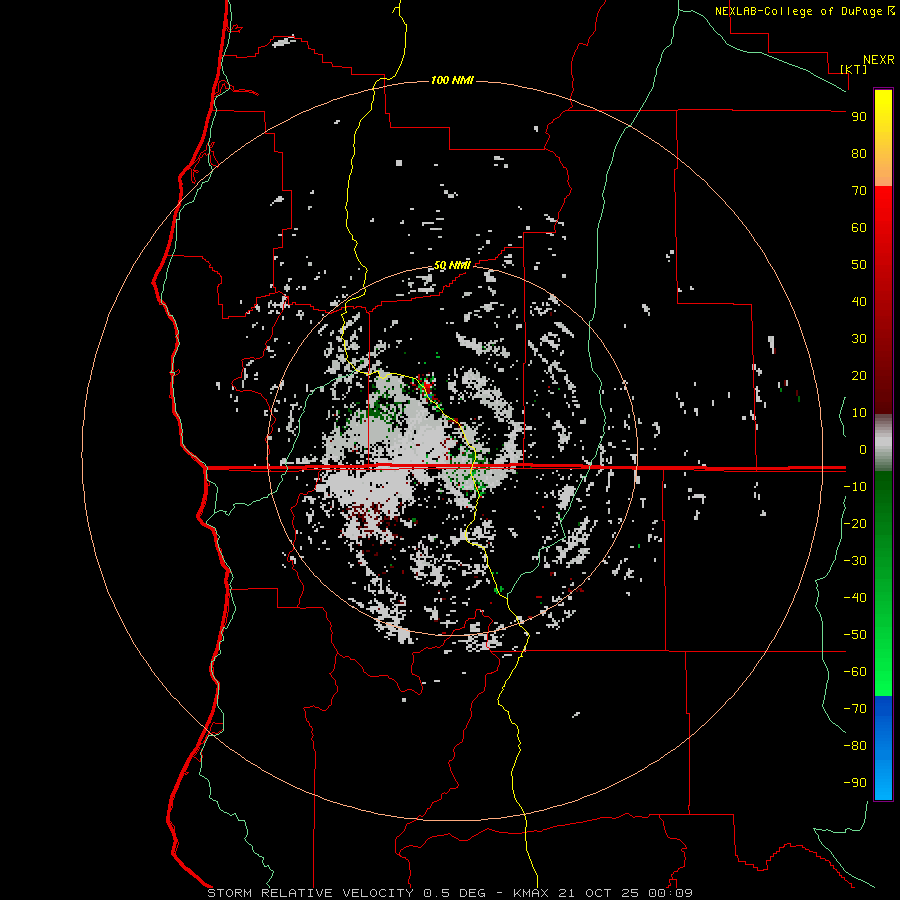The width and height of the screenshot is (900, 900).
Task: Click the 0 value on the velocity scale
Action: click(863, 450)
